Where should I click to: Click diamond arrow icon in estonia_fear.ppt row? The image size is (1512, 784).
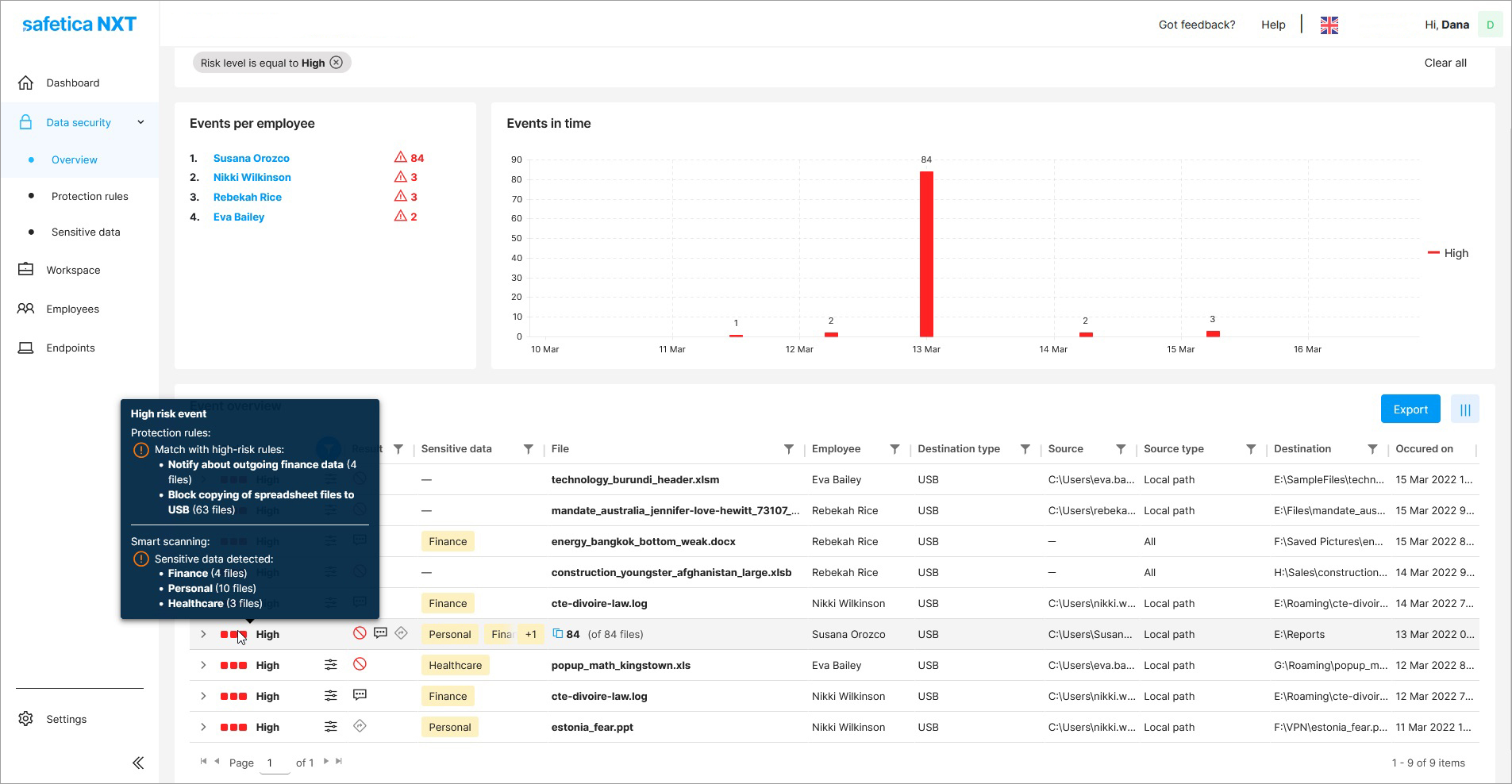pyautogui.click(x=360, y=726)
